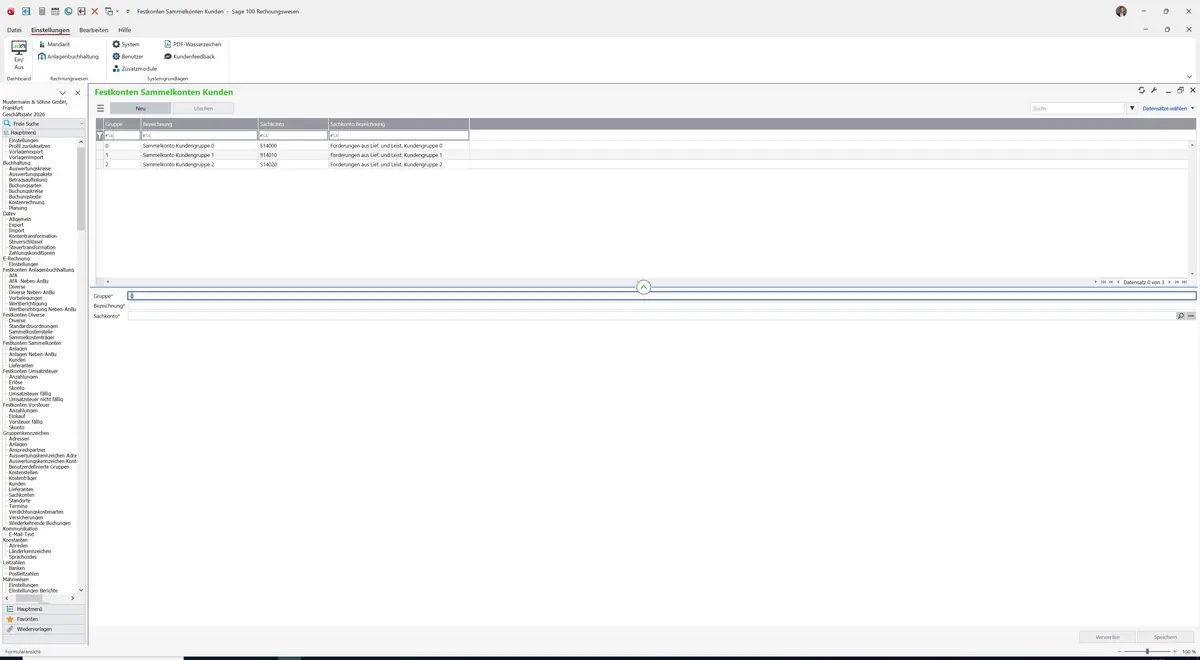Open the hamburger menu beside Neu
The image size is (1200, 660).
(x=100, y=108)
